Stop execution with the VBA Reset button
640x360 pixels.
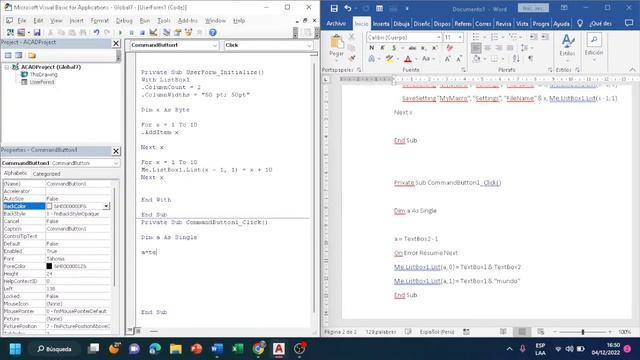pos(142,32)
